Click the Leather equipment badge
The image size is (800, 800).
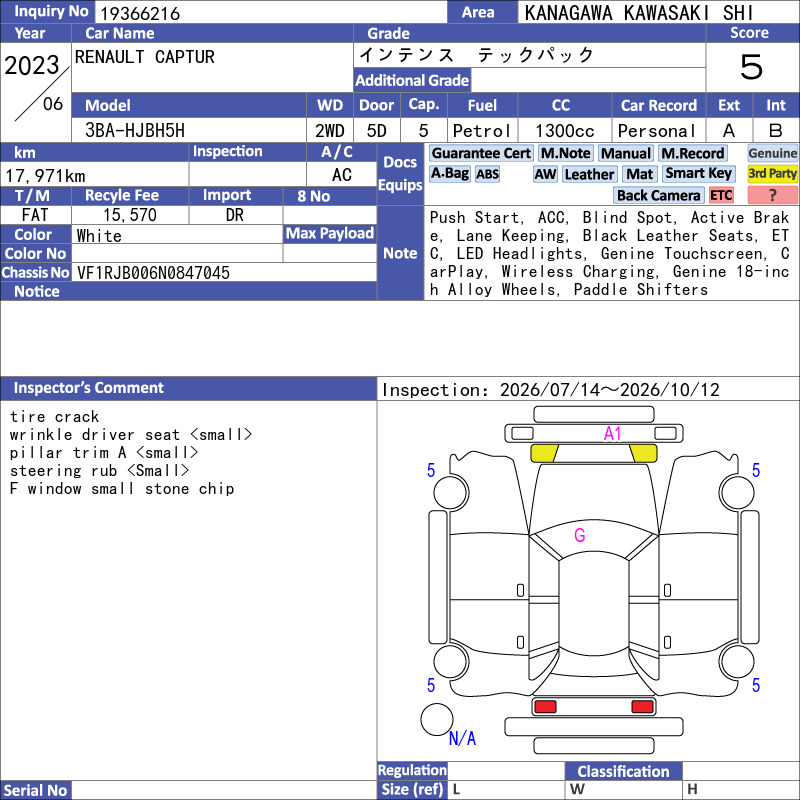tap(589, 174)
